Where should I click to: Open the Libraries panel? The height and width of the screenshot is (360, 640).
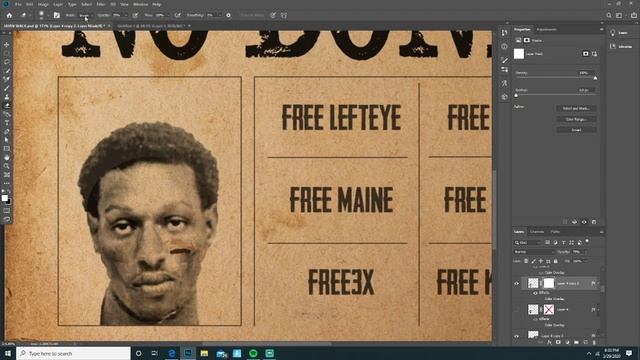620,47
